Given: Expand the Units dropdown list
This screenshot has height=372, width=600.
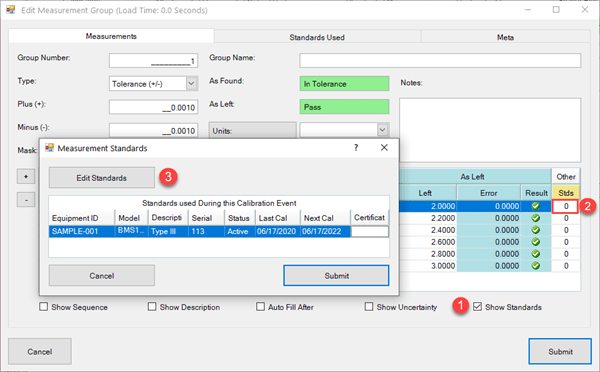Looking at the screenshot, I should point(382,130).
